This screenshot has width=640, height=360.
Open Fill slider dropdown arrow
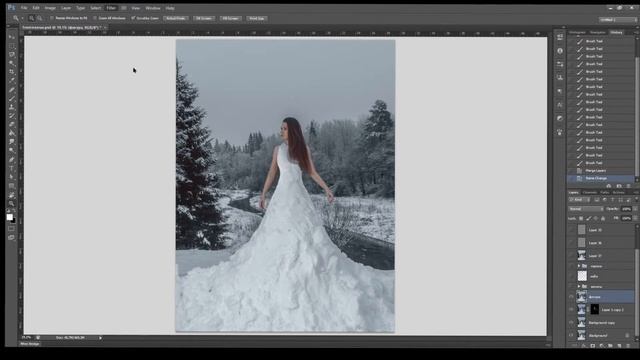point(635,219)
